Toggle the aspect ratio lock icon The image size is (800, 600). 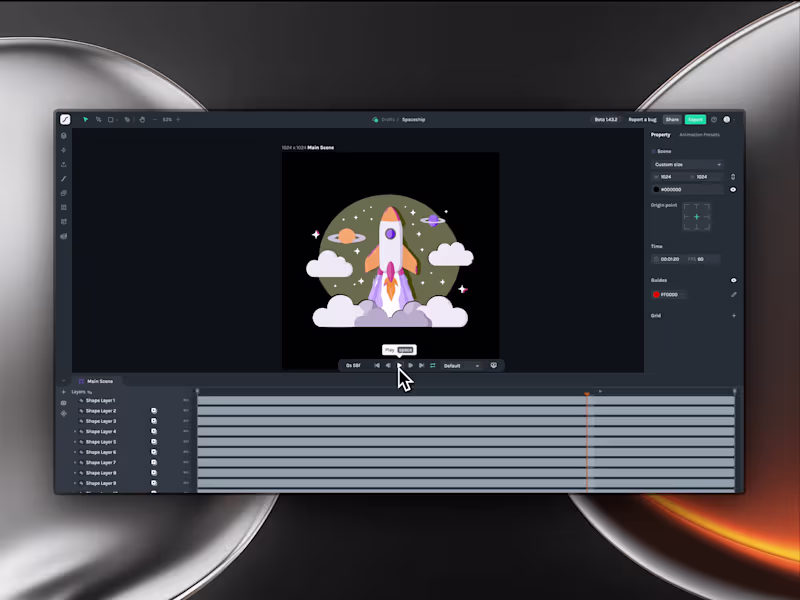point(733,177)
